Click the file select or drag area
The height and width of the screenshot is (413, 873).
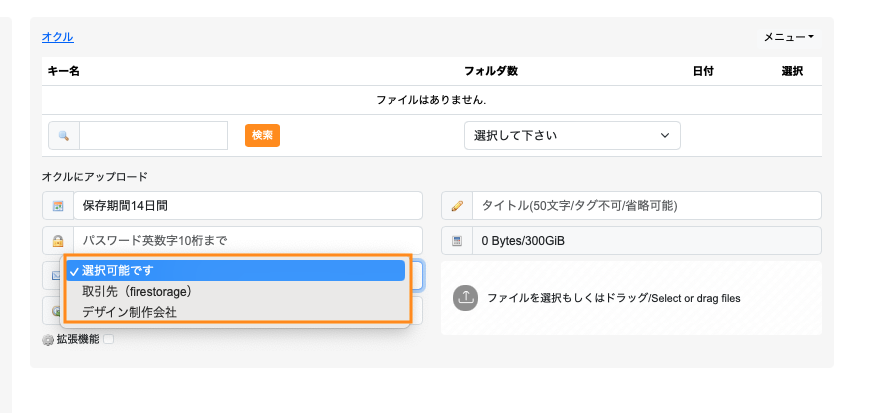click(x=631, y=298)
